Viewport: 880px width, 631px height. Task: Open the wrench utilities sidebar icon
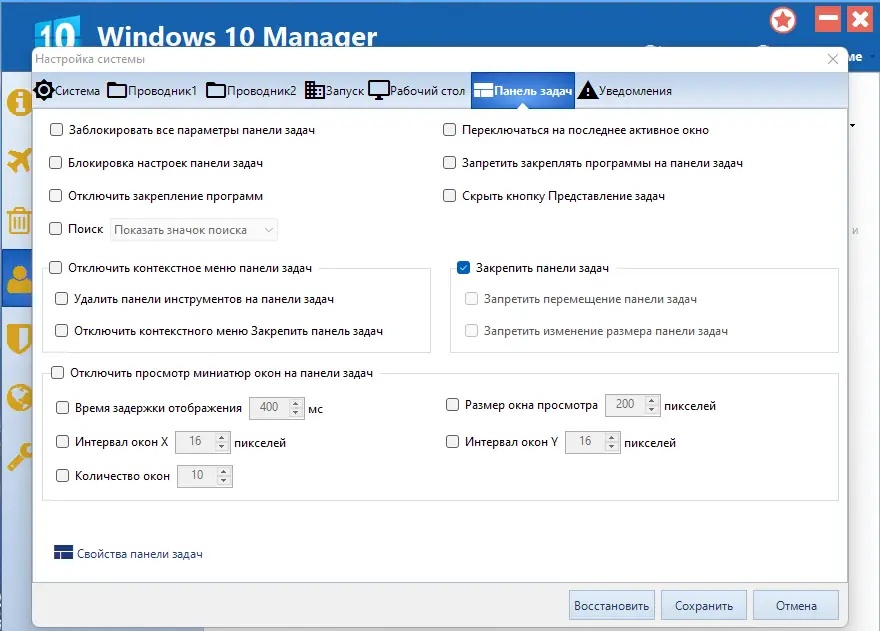click(x=19, y=456)
